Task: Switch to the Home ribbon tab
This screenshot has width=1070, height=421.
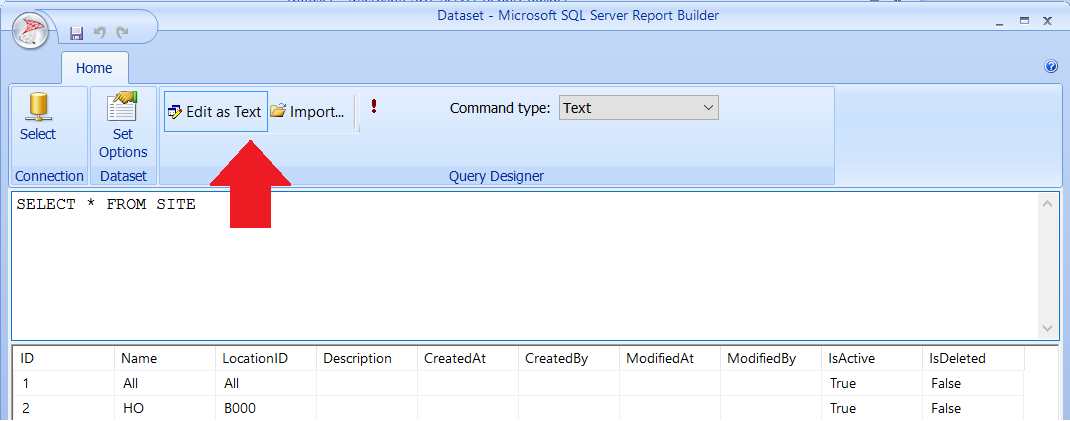Action: 94,68
